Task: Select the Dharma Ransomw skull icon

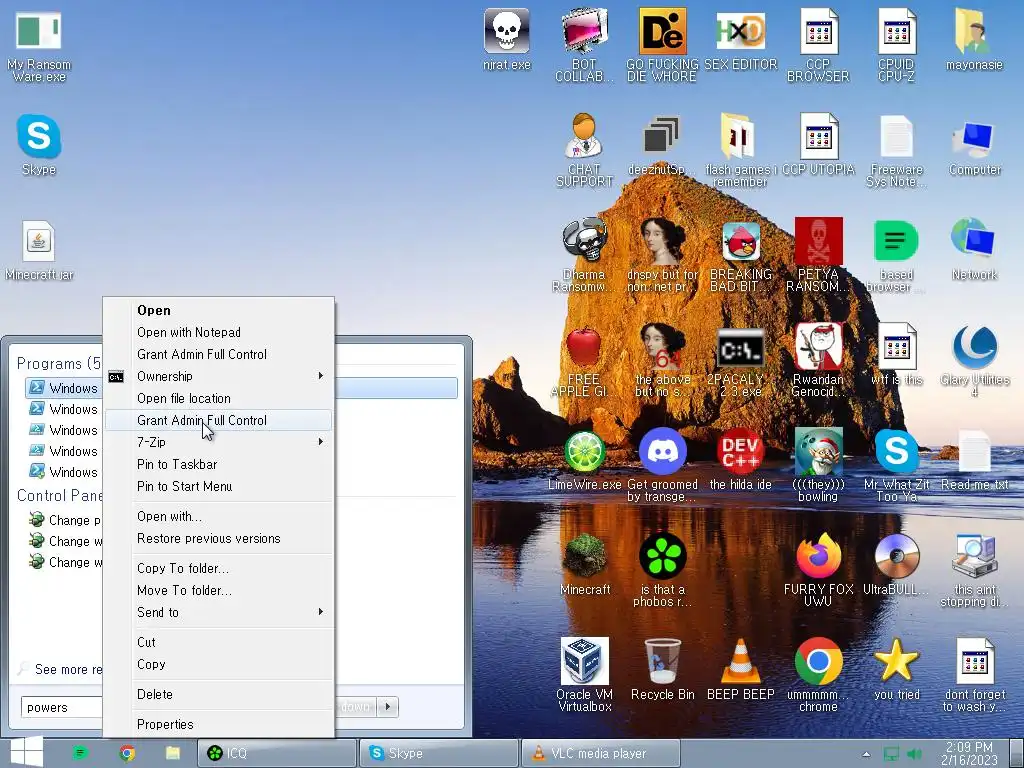Action: (584, 240)
